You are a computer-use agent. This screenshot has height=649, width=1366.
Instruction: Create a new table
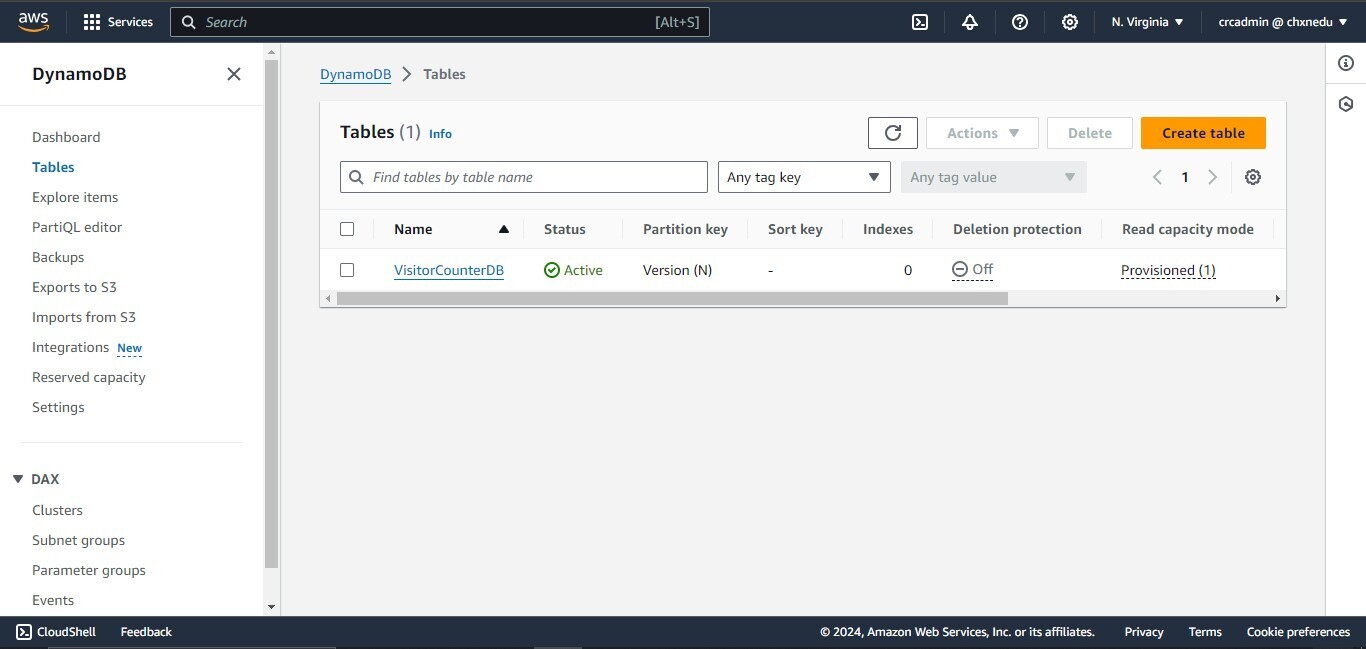tap(1202, 132)
